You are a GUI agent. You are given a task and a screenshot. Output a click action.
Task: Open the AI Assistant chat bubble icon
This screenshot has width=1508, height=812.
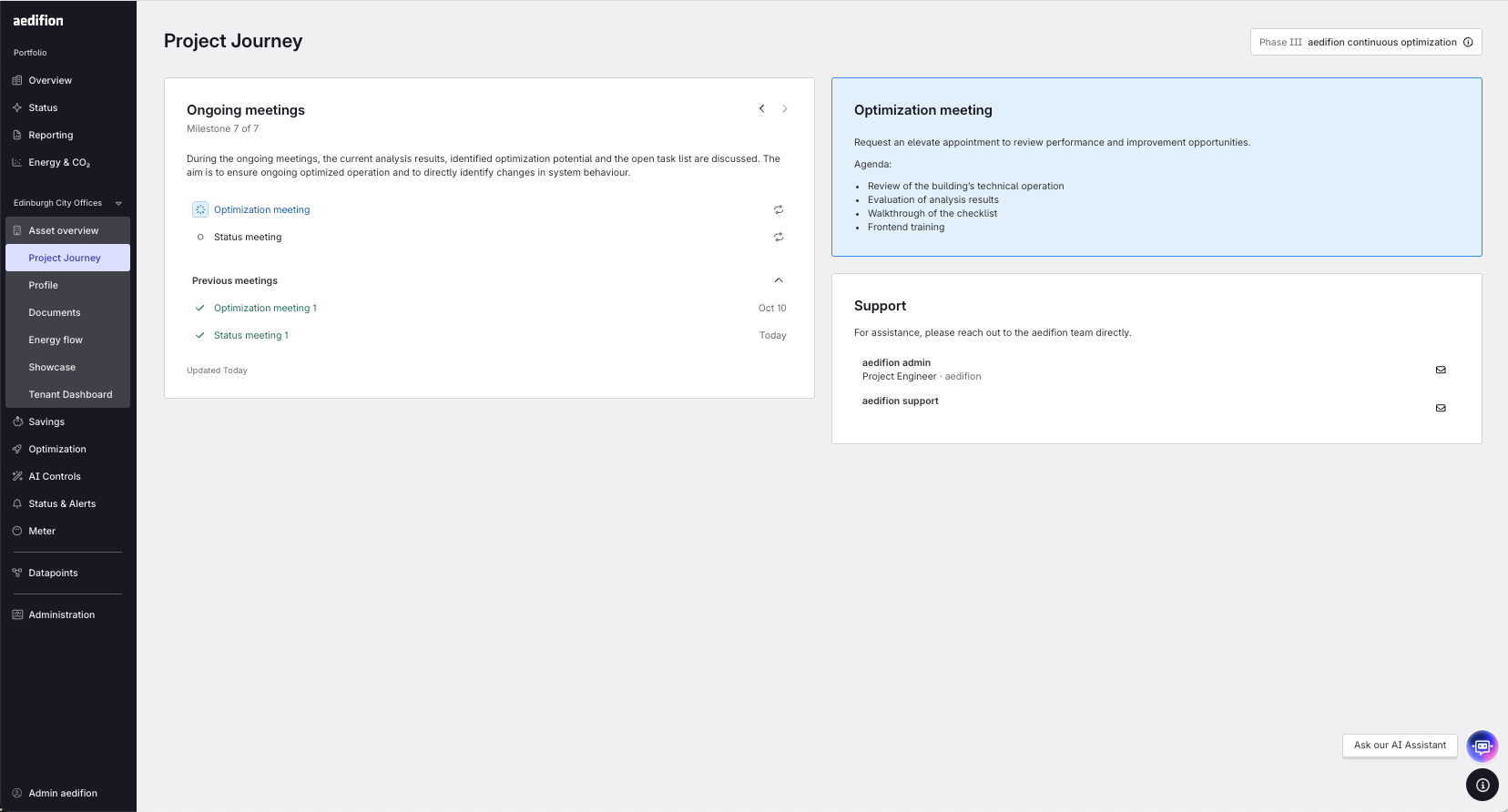point(1482,746)
